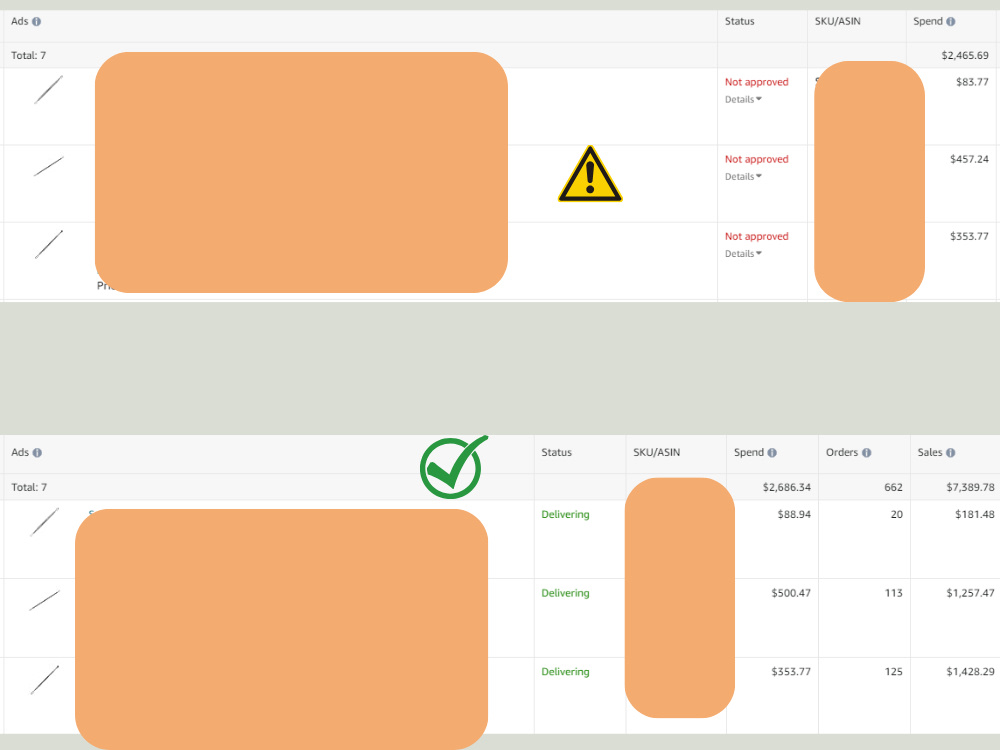Viewport: 1000px width, 750px height.
Task: Click Not approved status in the $353.77 row
Action: pyautogui.click(x=756, y=237)
